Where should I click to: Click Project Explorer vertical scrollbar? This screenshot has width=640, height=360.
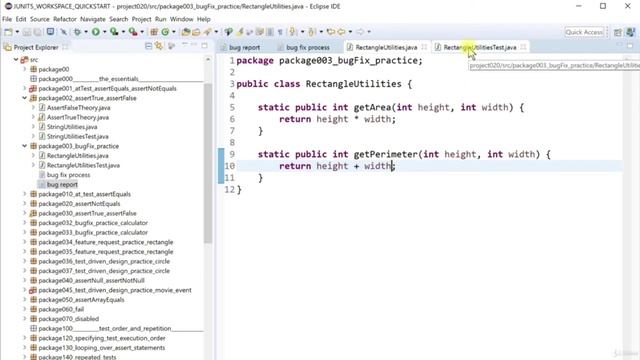pos(208,163)
